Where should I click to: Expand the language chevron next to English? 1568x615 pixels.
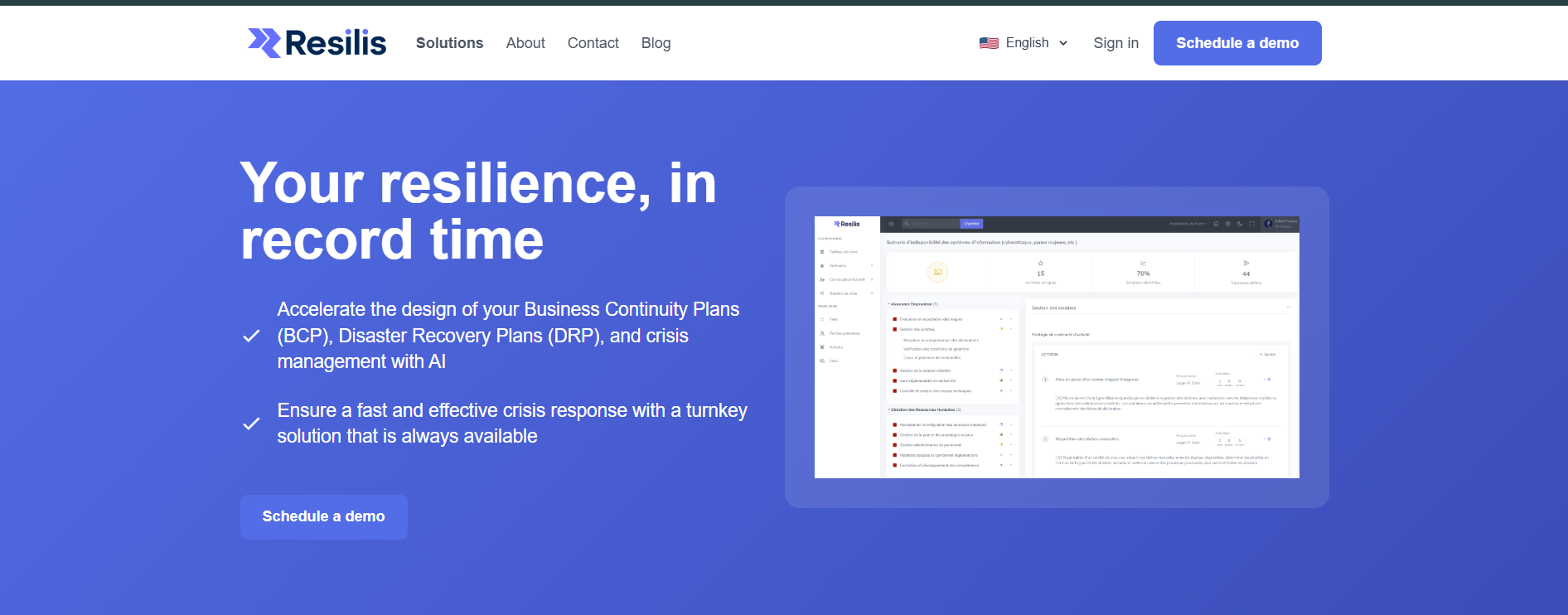point(1063,43)
